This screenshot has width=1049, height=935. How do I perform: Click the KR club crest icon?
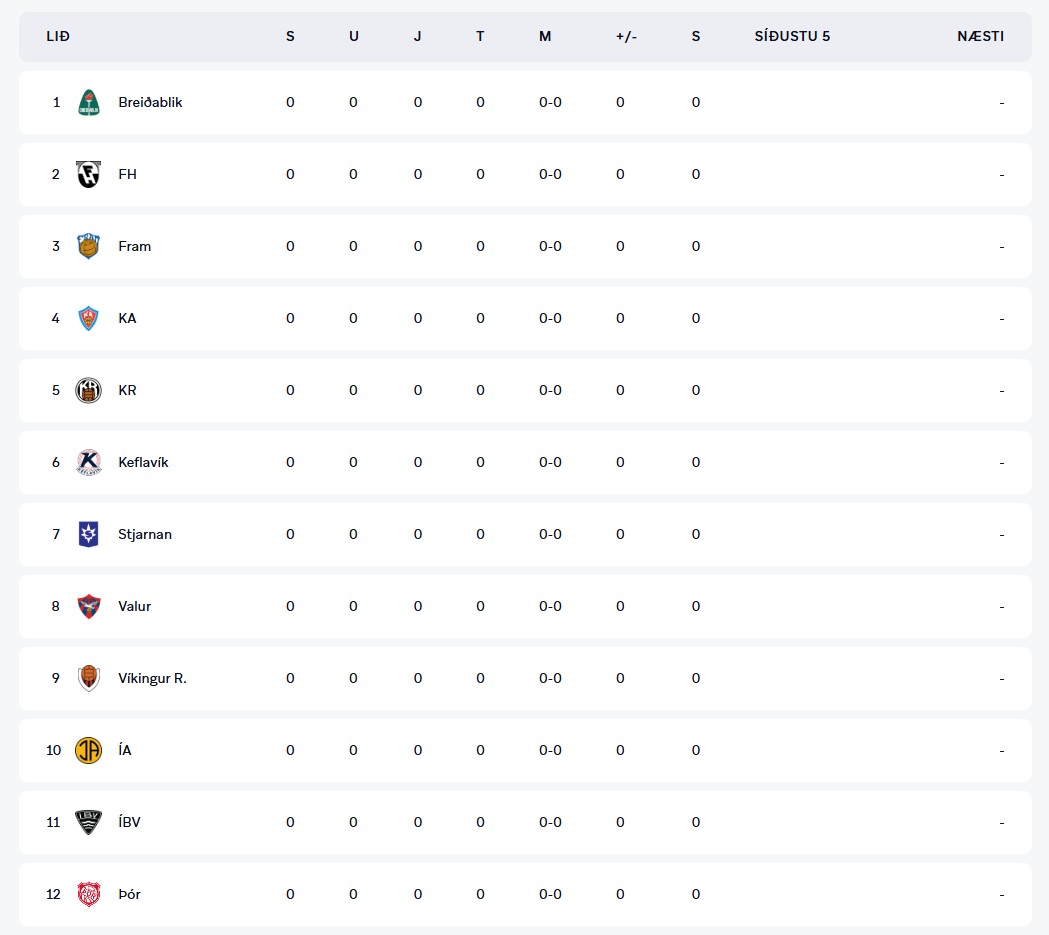point(89,390)
